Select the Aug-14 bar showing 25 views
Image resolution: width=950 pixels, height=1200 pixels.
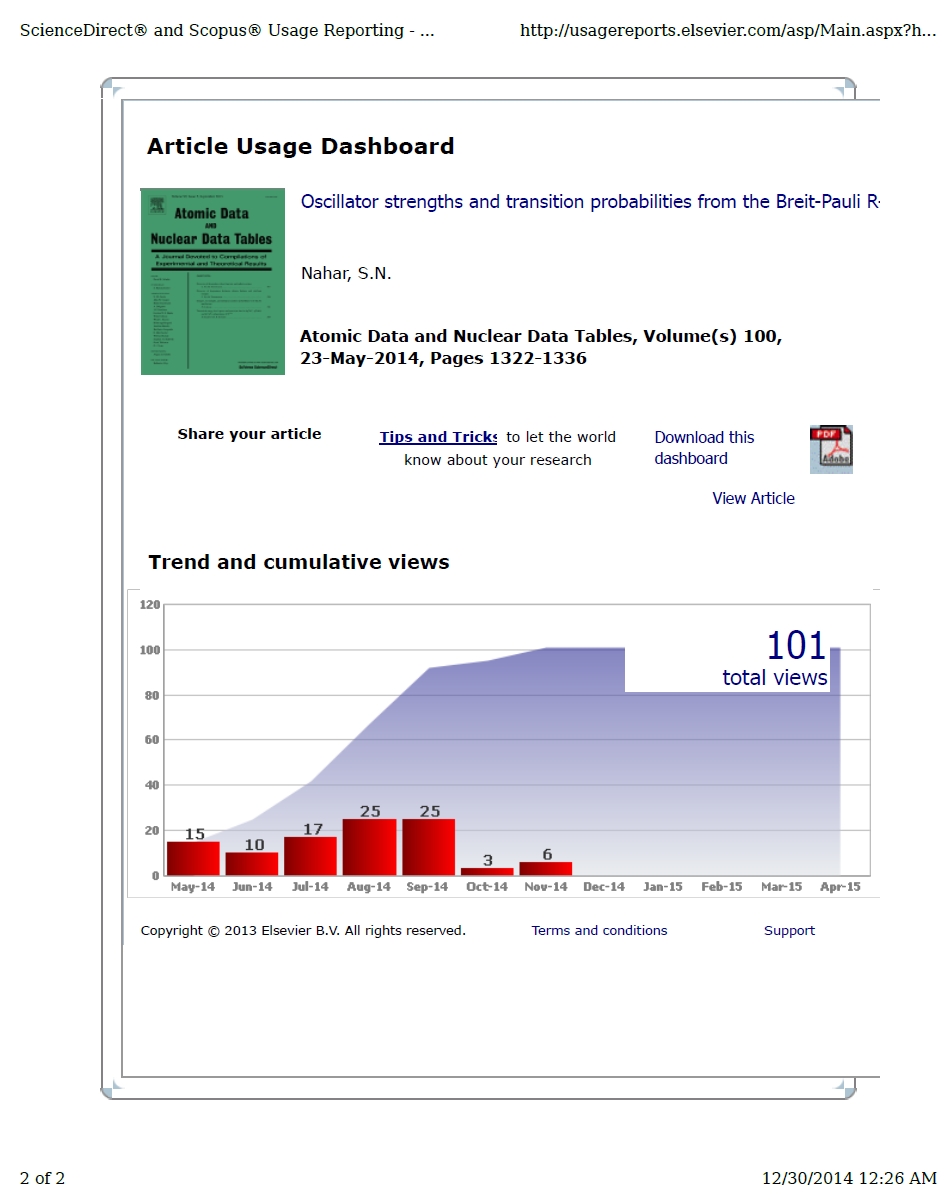369,847
